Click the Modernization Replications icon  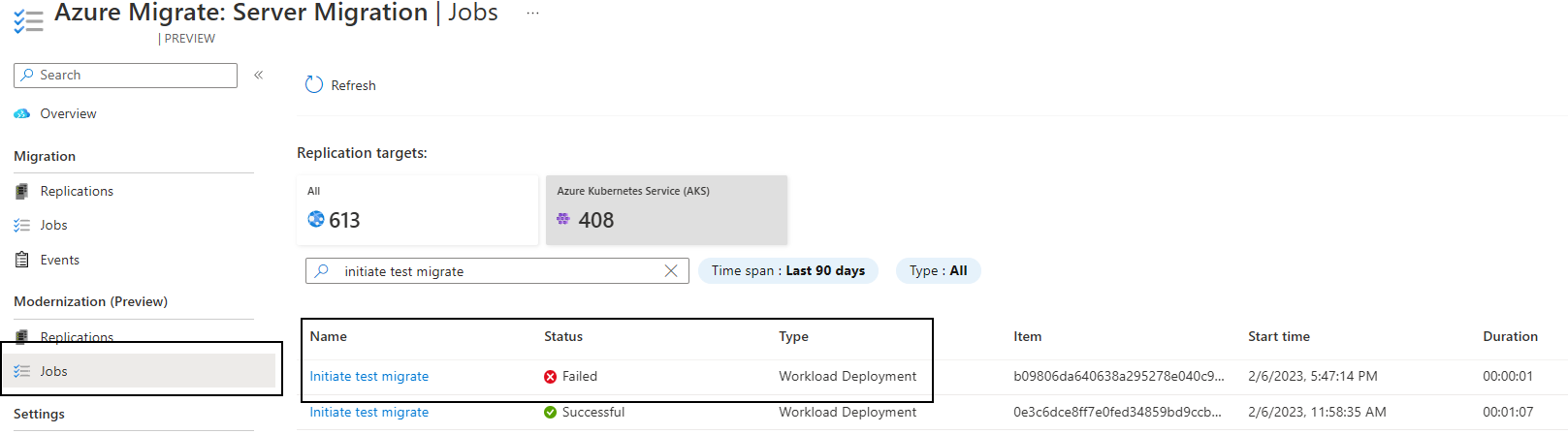[x=21, y=336]
